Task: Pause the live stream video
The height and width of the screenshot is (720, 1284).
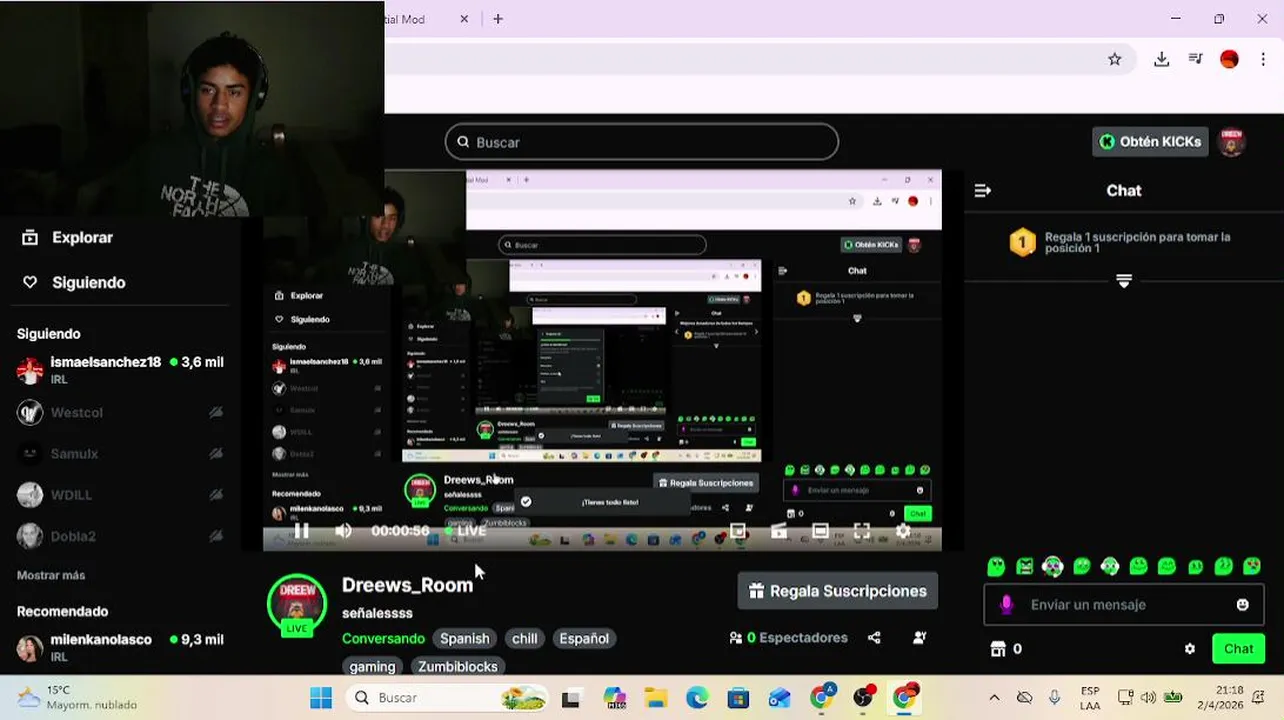Action: [301, 531]
